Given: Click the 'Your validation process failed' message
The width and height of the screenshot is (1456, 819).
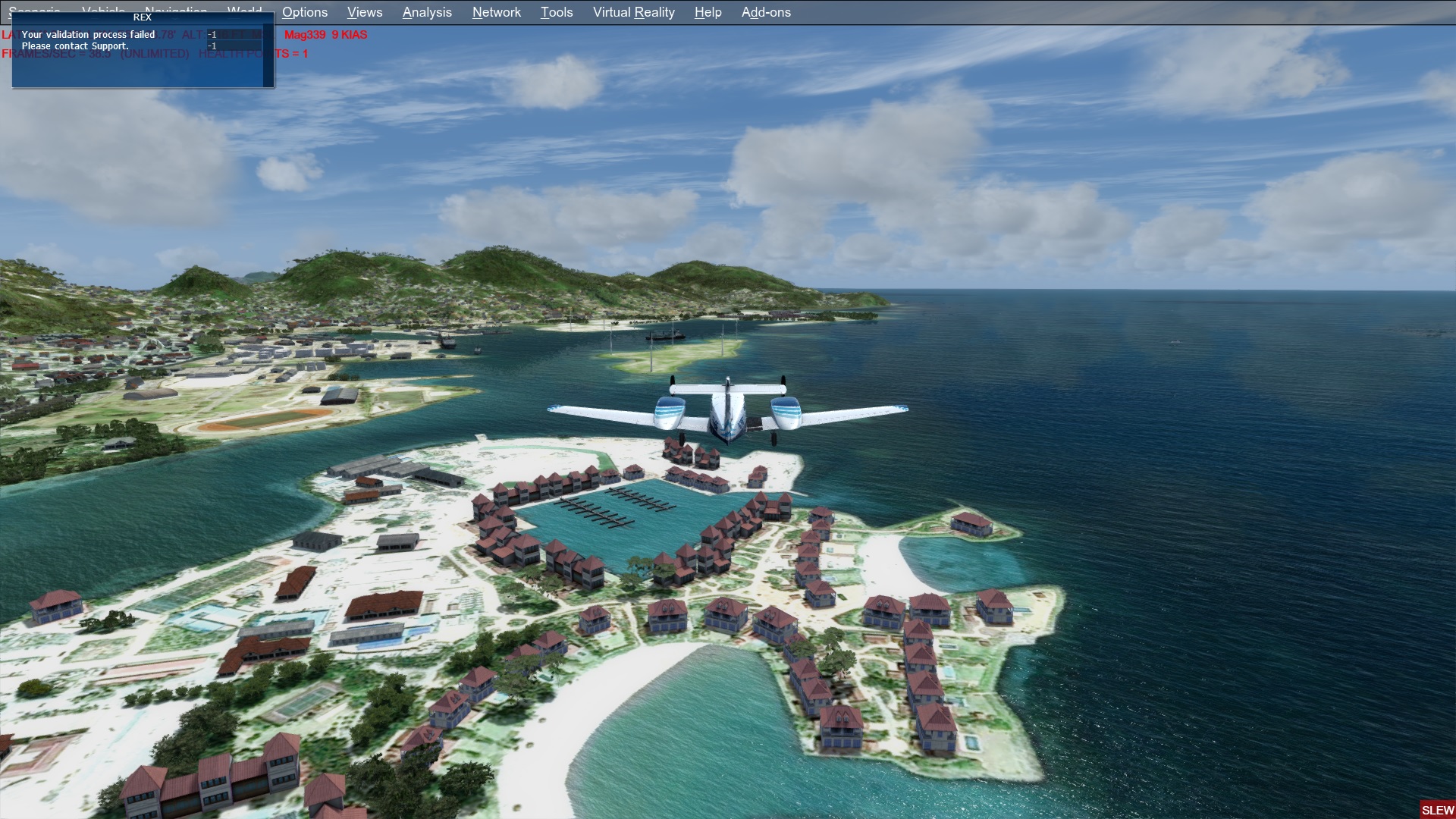Looking at the screenshot, I should pyautogui.click(x=88, y=35).
